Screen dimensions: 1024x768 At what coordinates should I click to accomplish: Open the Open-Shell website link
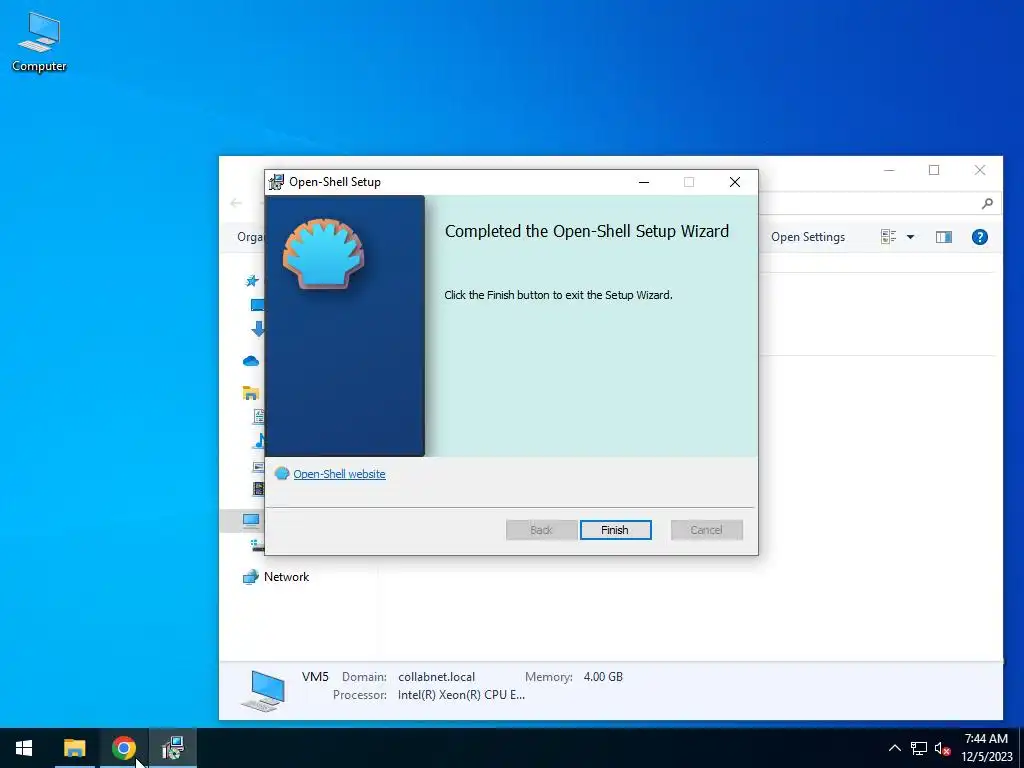pos(339,474)
